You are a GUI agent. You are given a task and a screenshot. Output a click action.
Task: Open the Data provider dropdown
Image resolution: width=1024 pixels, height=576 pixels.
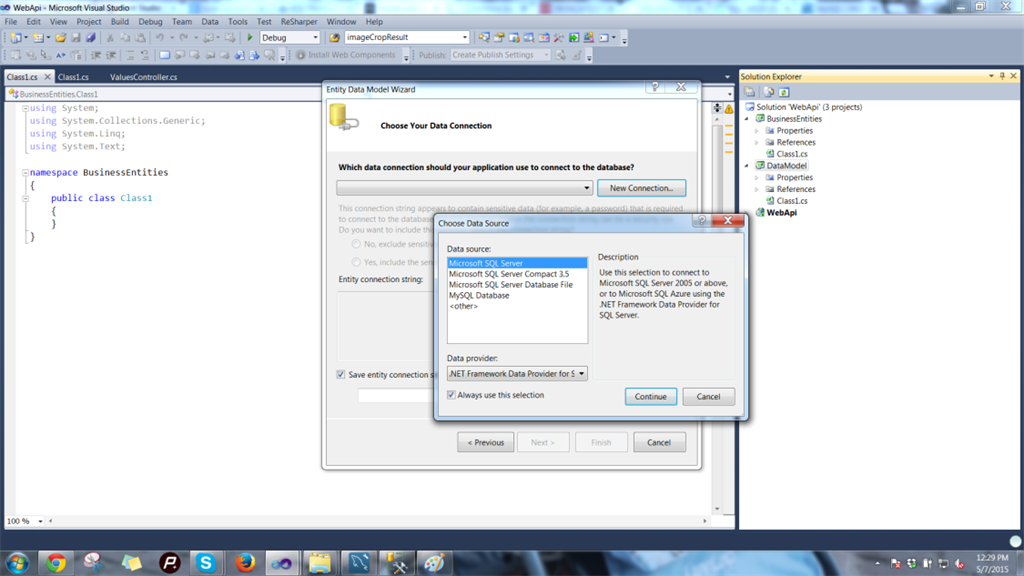tap(581, 374)
